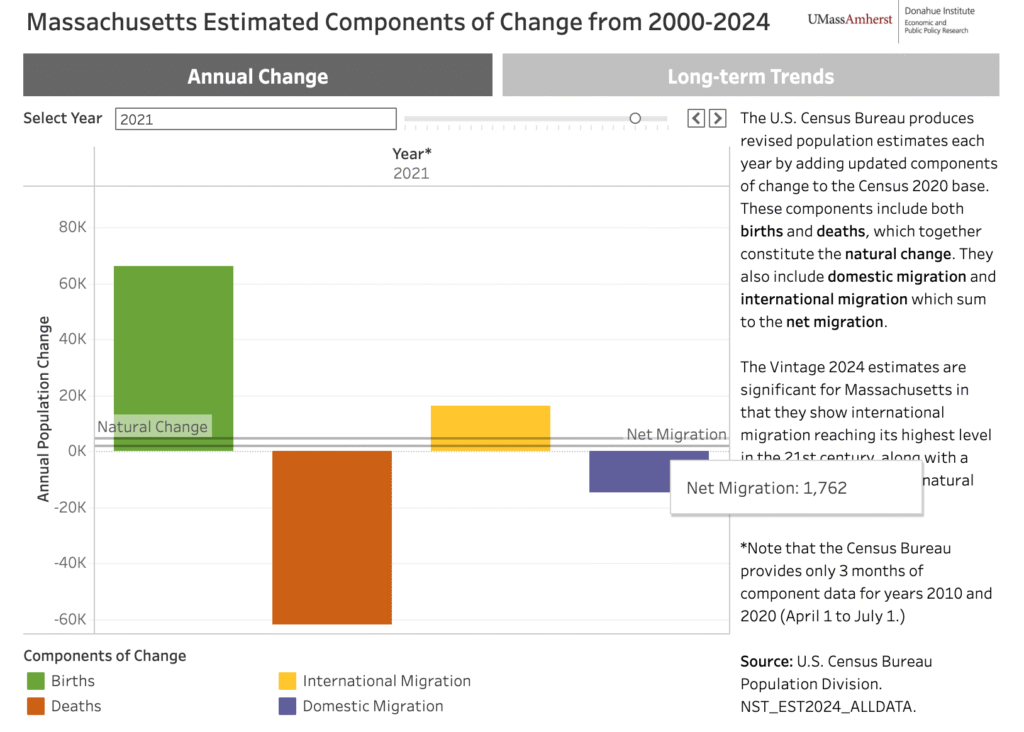Click the Natural Change reference line label
The image size is (1024, 732).
[x=152, y=426]
